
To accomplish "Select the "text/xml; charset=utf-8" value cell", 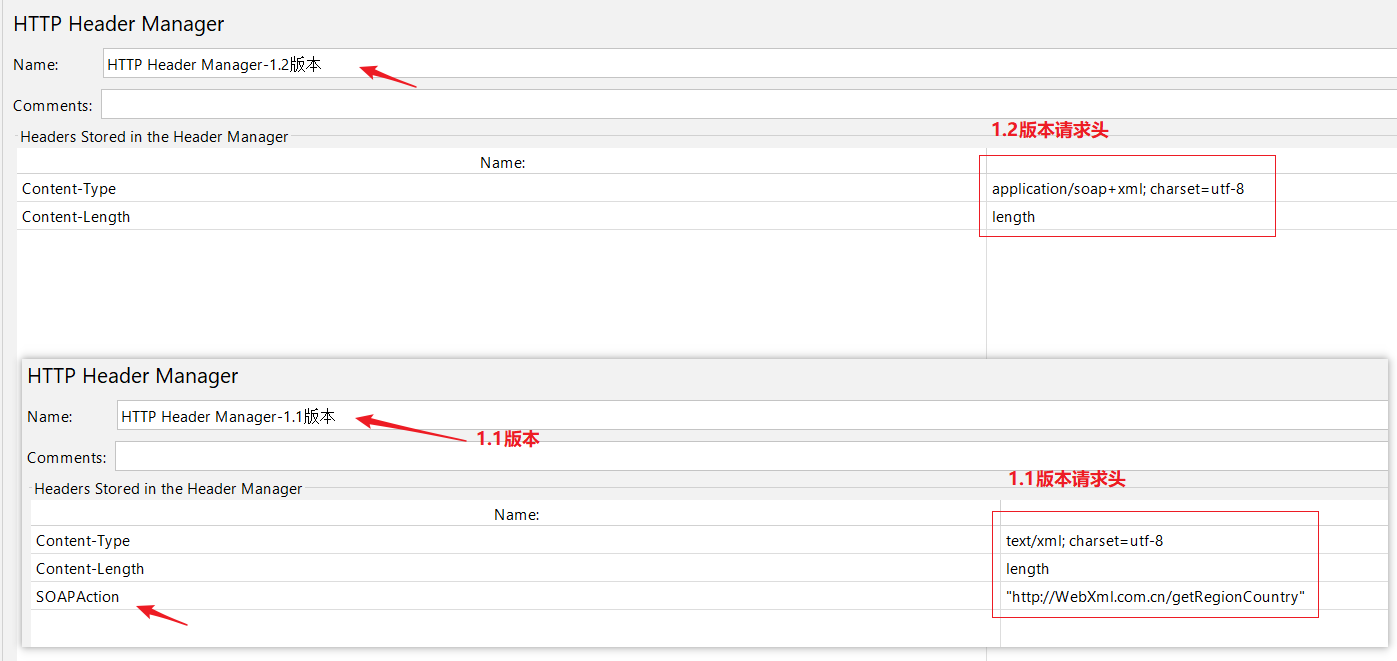I will pyautogui.click(x=1084, y=541).
